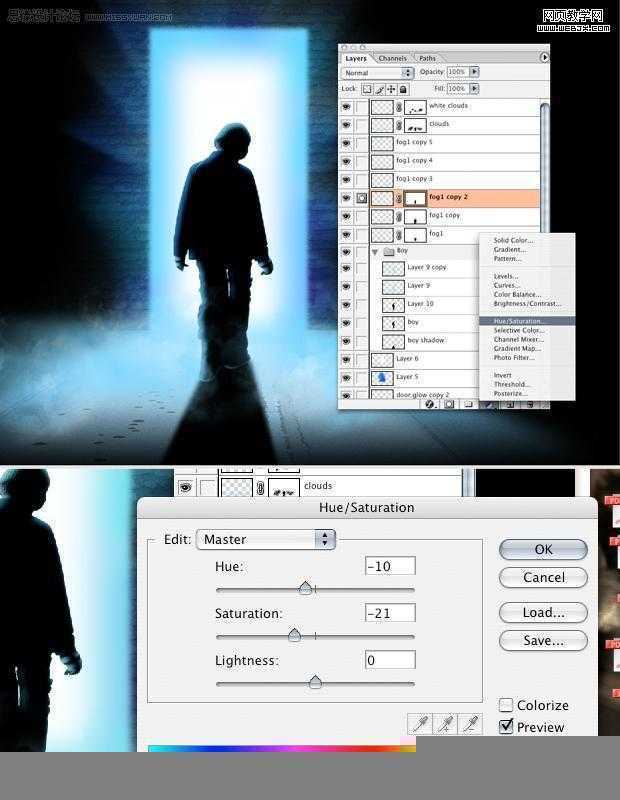Viewport: 620px width, 800px height.
Task: Click the lock all padlock icon
Action: 403,89
